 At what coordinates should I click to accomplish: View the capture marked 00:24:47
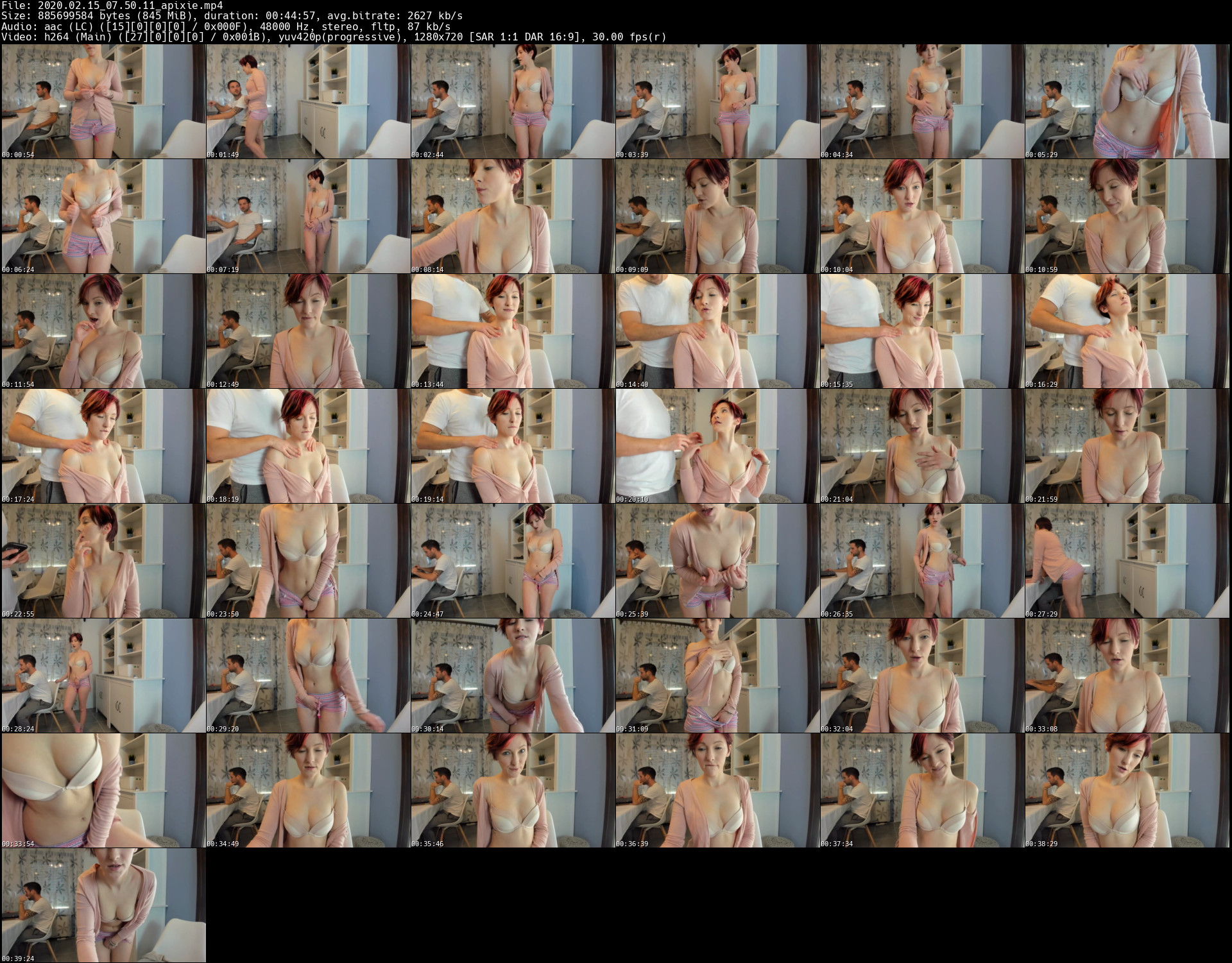pyautogui.click(x=513, y=561)
